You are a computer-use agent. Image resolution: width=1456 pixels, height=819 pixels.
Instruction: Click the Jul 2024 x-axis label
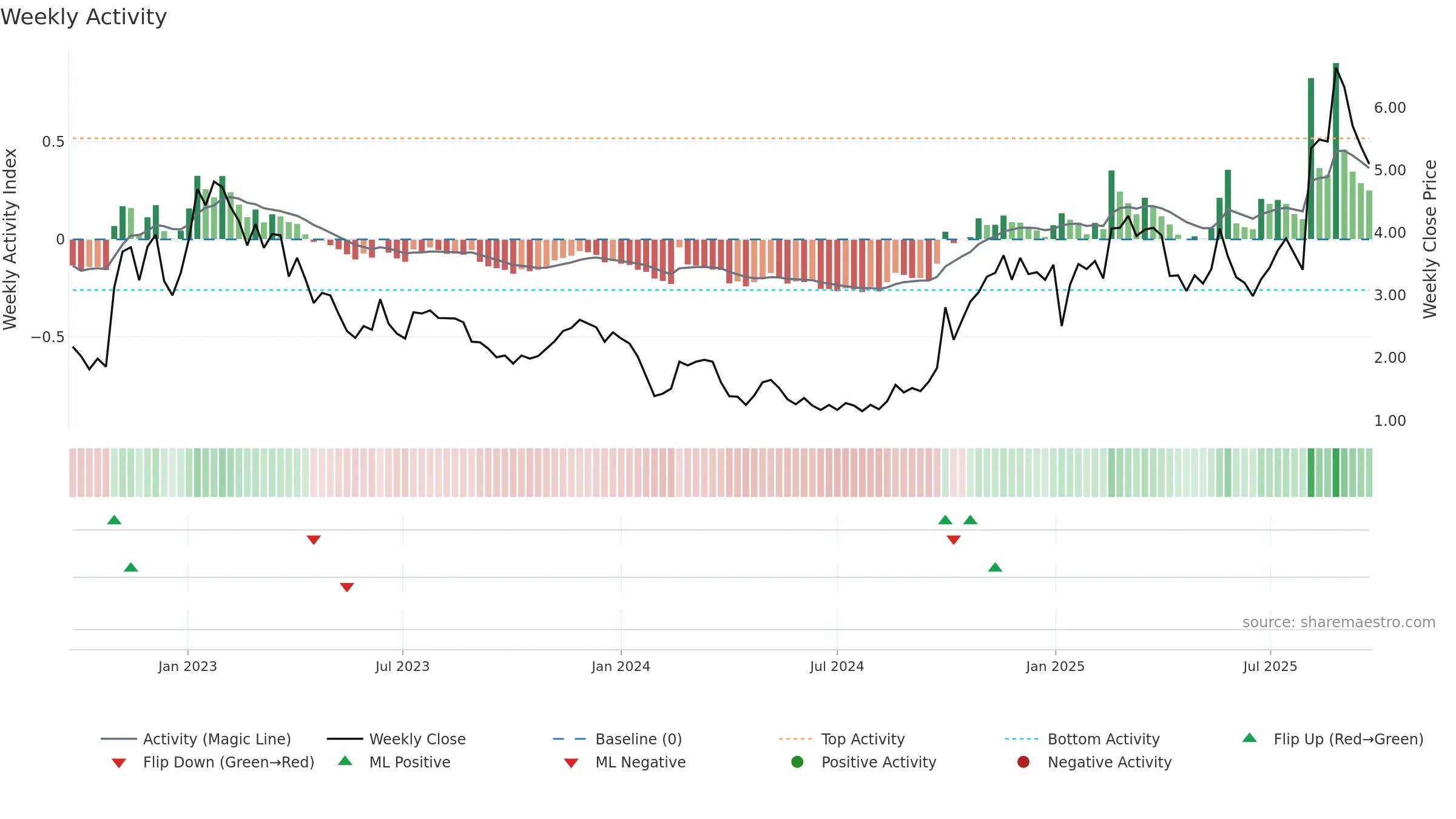837,666
